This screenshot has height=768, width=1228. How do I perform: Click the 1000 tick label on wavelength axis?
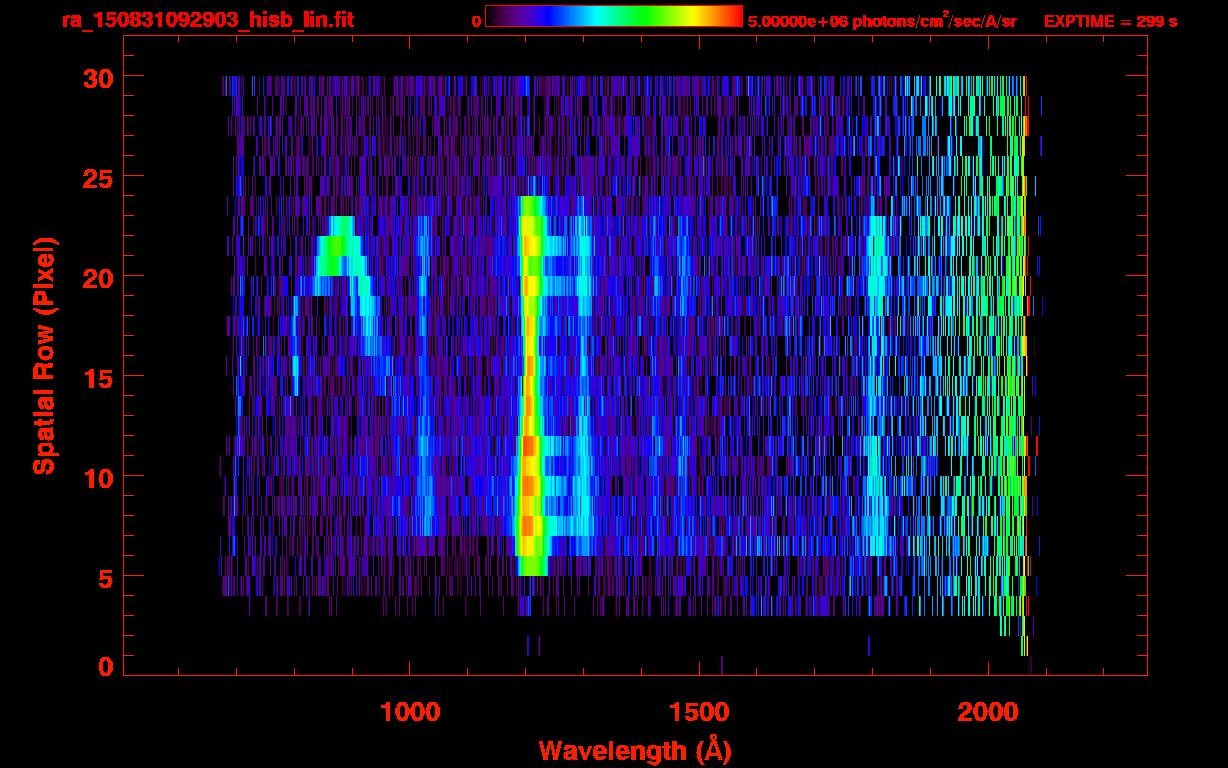(x=410, y=712)
